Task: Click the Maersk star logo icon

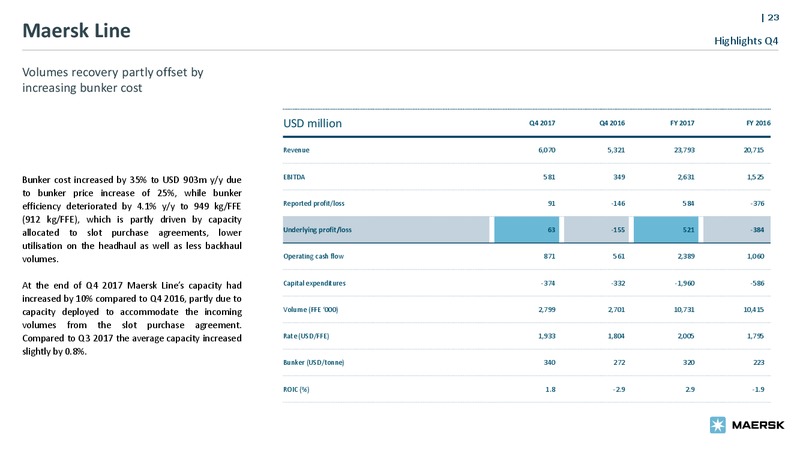Action: (x=717, y=424)
